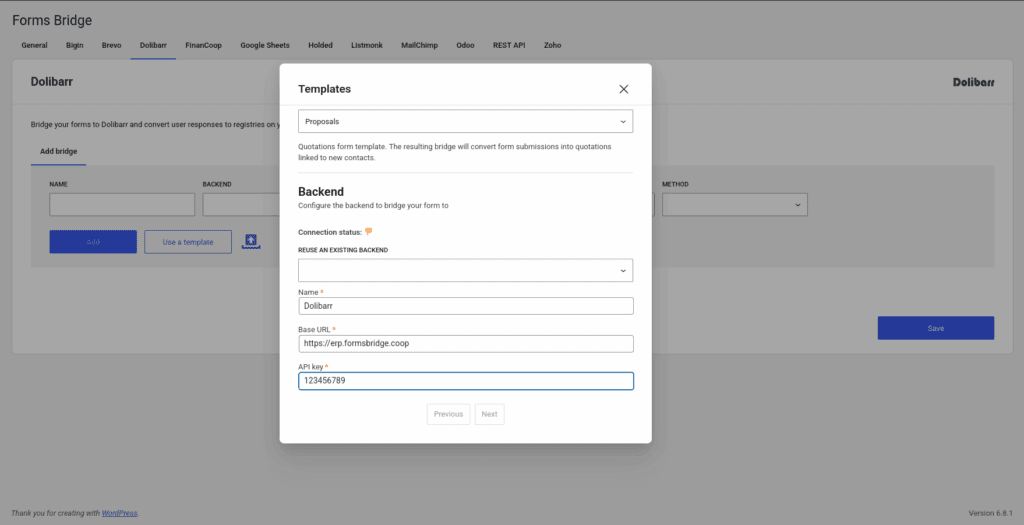
Task: Open the WordPress footer link
Action: 120,513
